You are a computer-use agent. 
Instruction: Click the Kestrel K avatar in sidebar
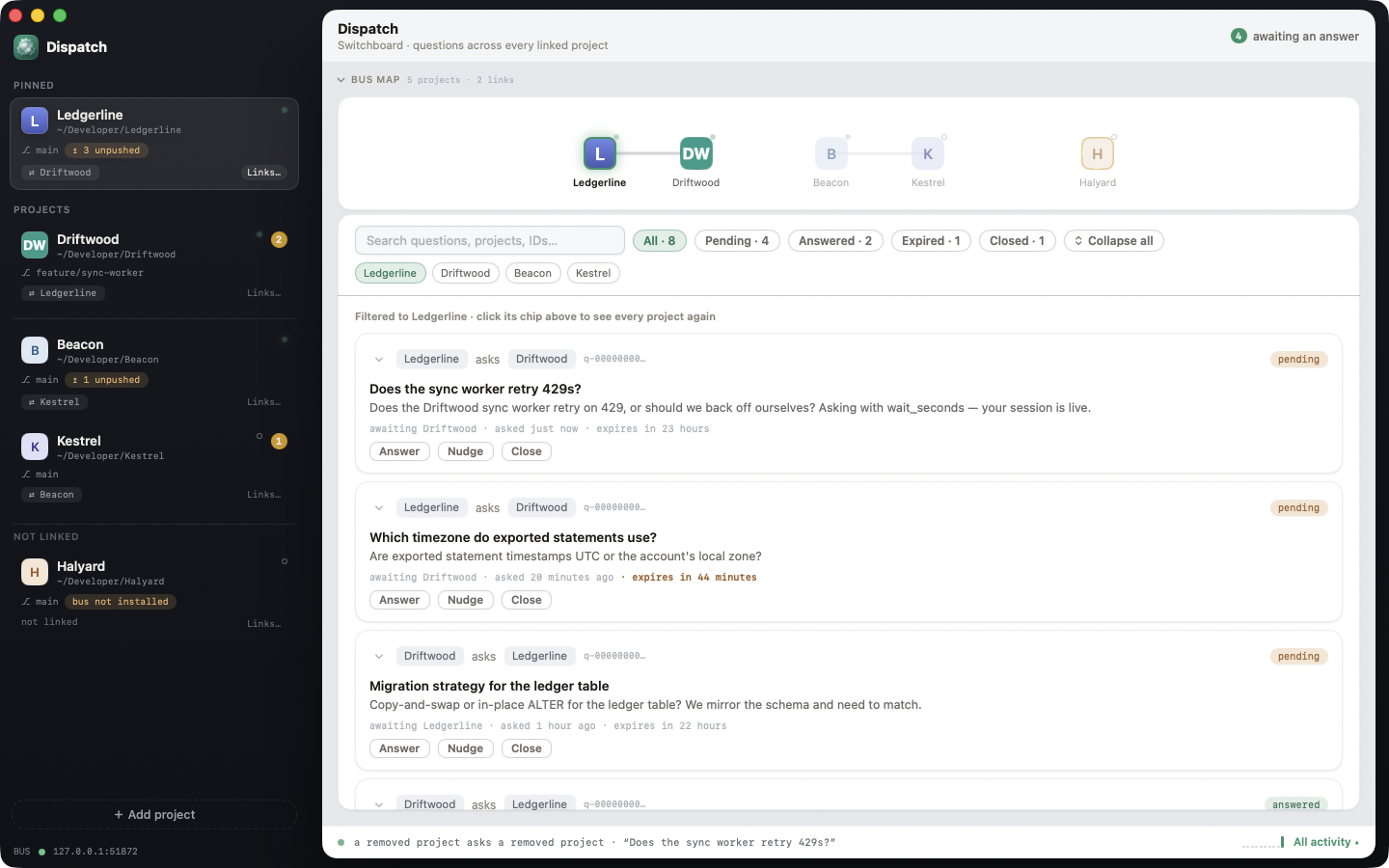[35, 447]
